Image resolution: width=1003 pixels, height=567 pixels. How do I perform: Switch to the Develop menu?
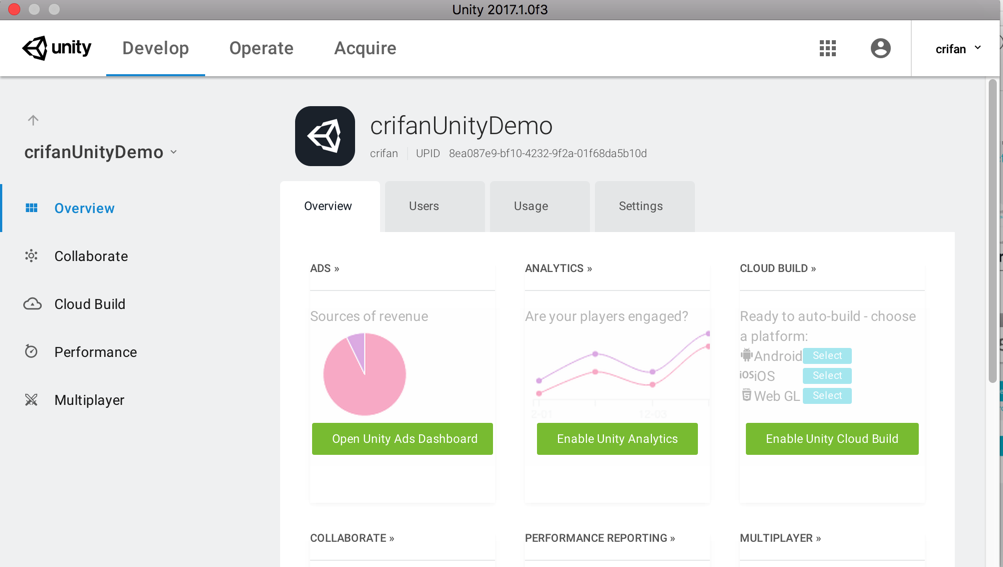coord(155,48)
